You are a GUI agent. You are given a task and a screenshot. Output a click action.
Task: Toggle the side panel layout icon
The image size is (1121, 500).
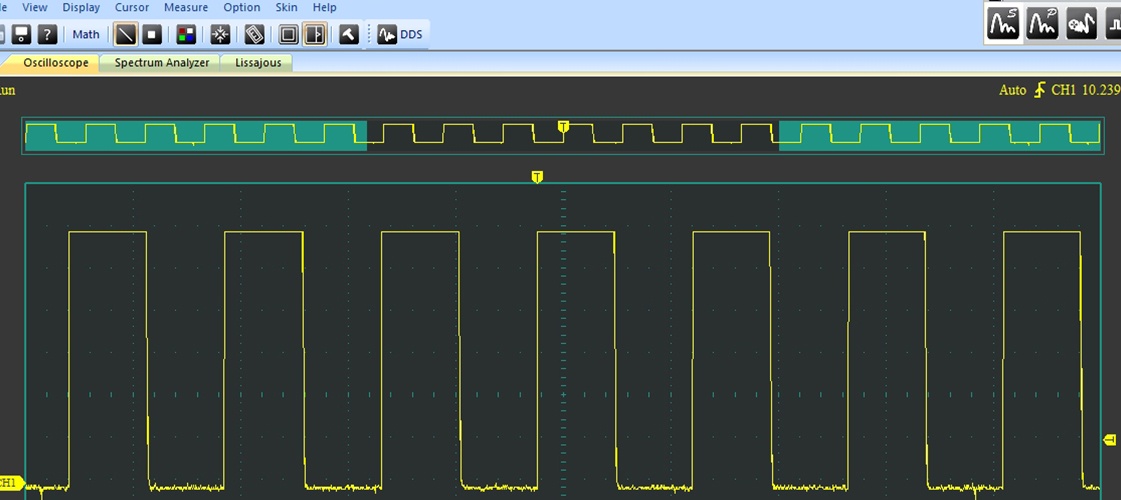tap(315, 34)
